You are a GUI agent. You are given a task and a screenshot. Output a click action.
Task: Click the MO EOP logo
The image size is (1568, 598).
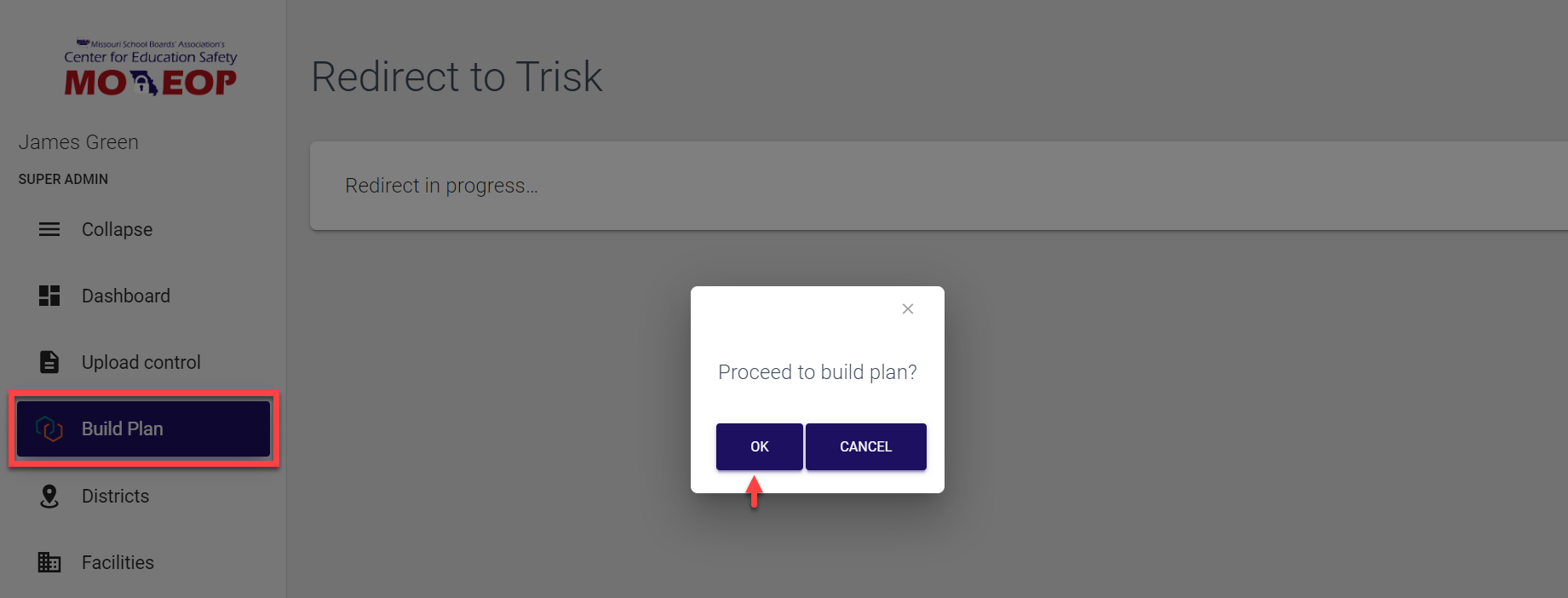click(150, 69)
